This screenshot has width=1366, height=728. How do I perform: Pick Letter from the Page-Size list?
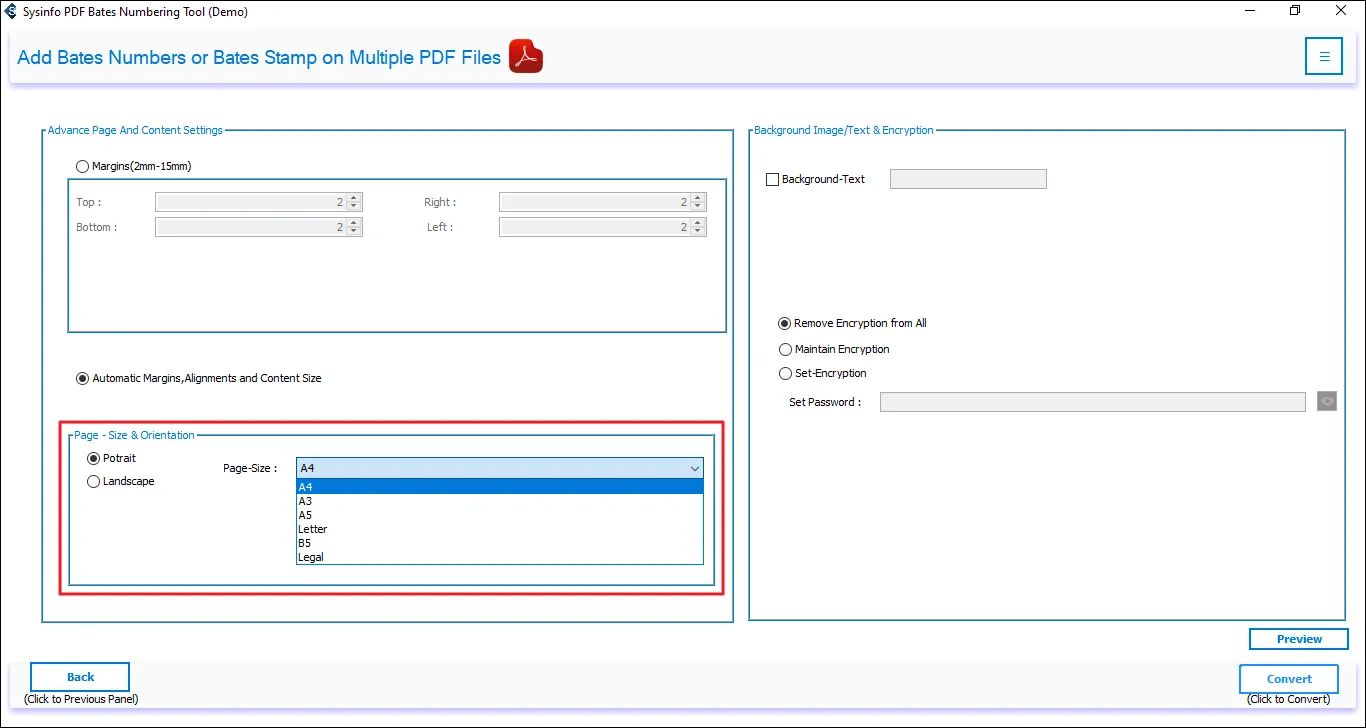click(500, 529)
